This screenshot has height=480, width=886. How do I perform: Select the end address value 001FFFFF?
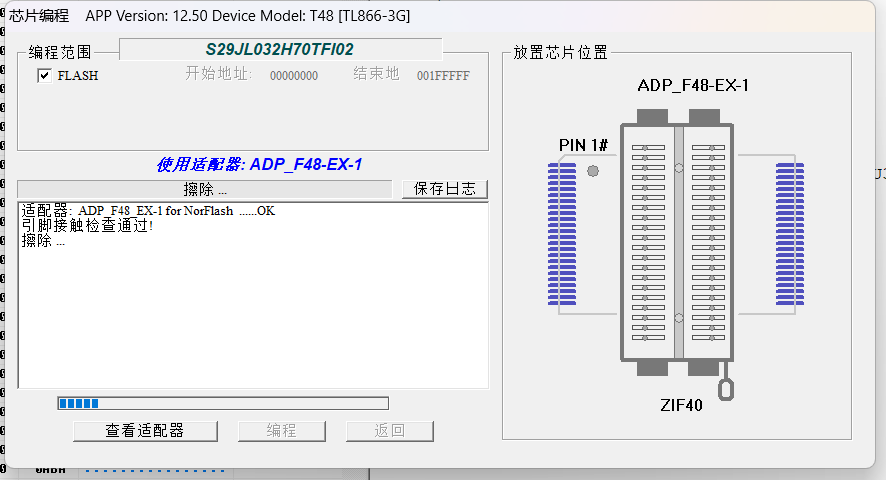click(443, 75)
